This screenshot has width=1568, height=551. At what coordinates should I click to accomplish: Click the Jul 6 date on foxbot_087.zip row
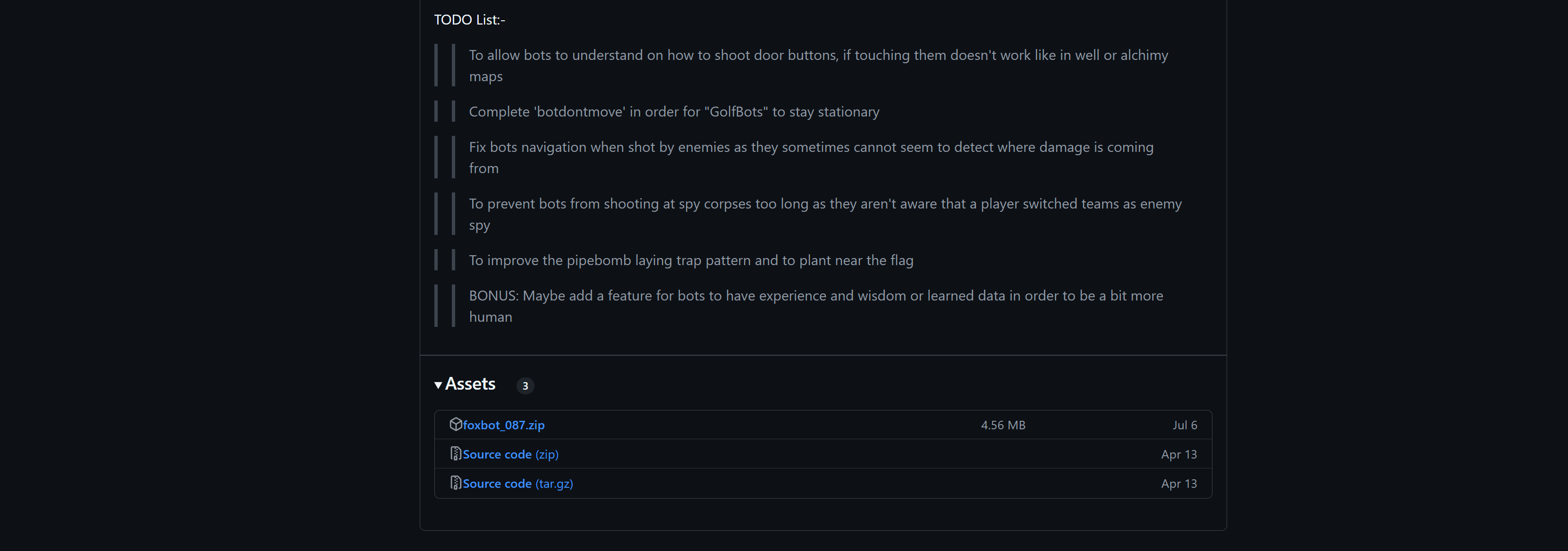1184,425
